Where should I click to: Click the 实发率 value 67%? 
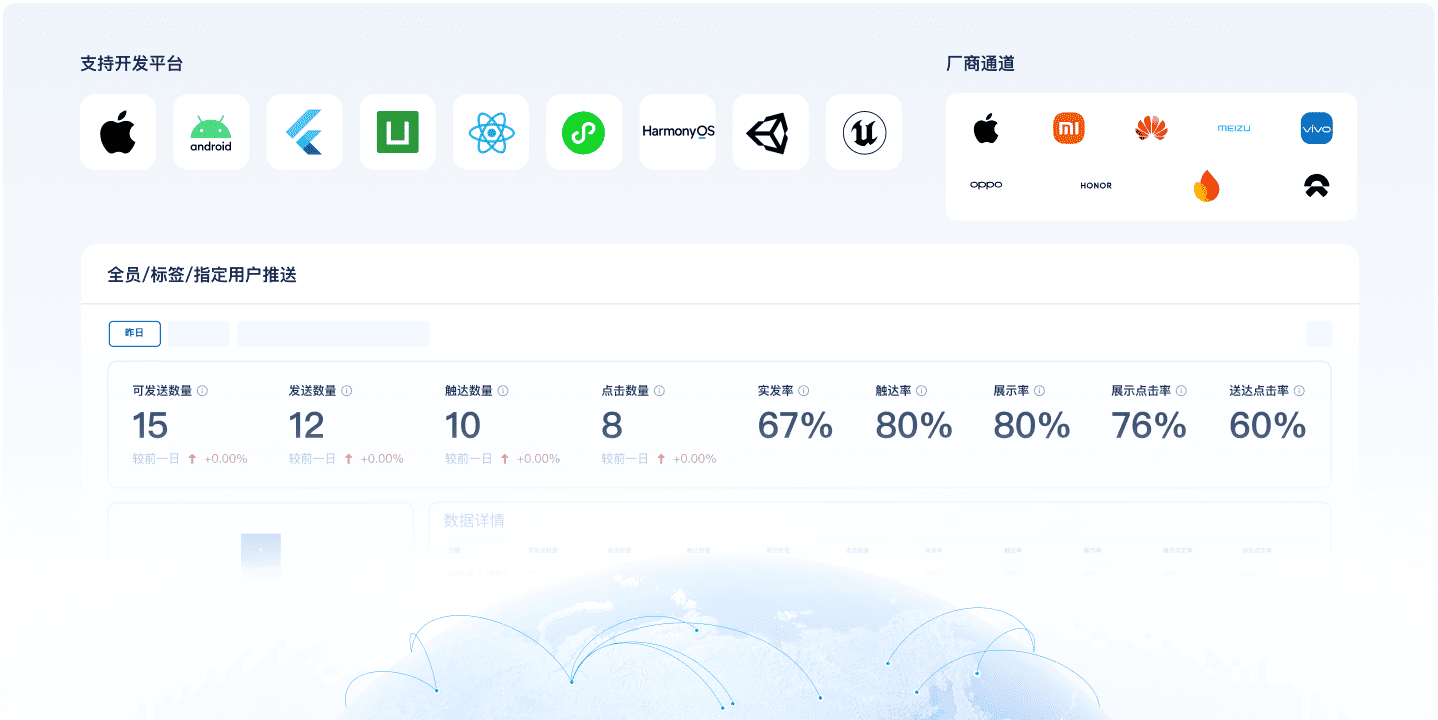tap(795, 426)
